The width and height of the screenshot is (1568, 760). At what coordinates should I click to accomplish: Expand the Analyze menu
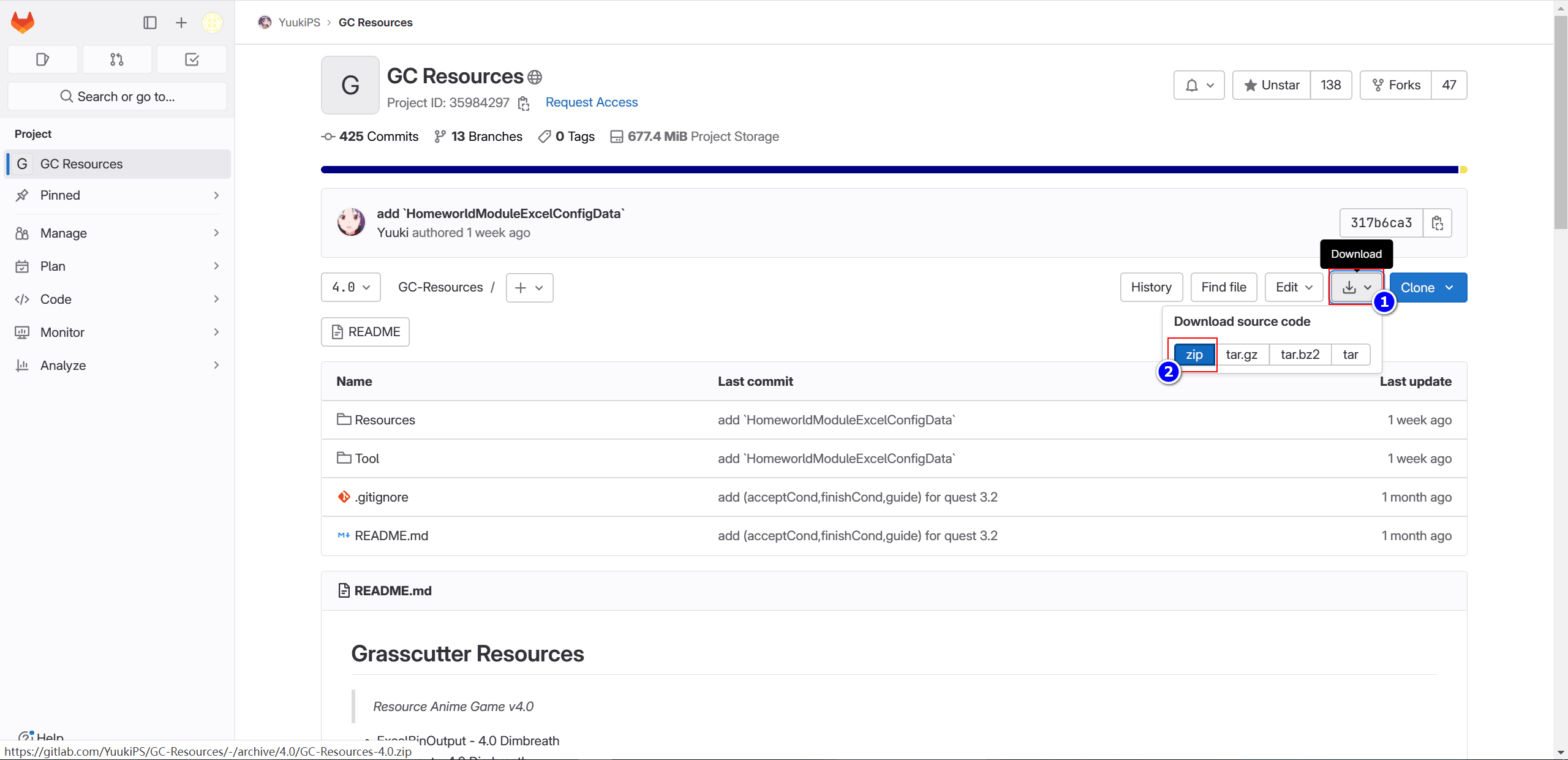(118, 366)
